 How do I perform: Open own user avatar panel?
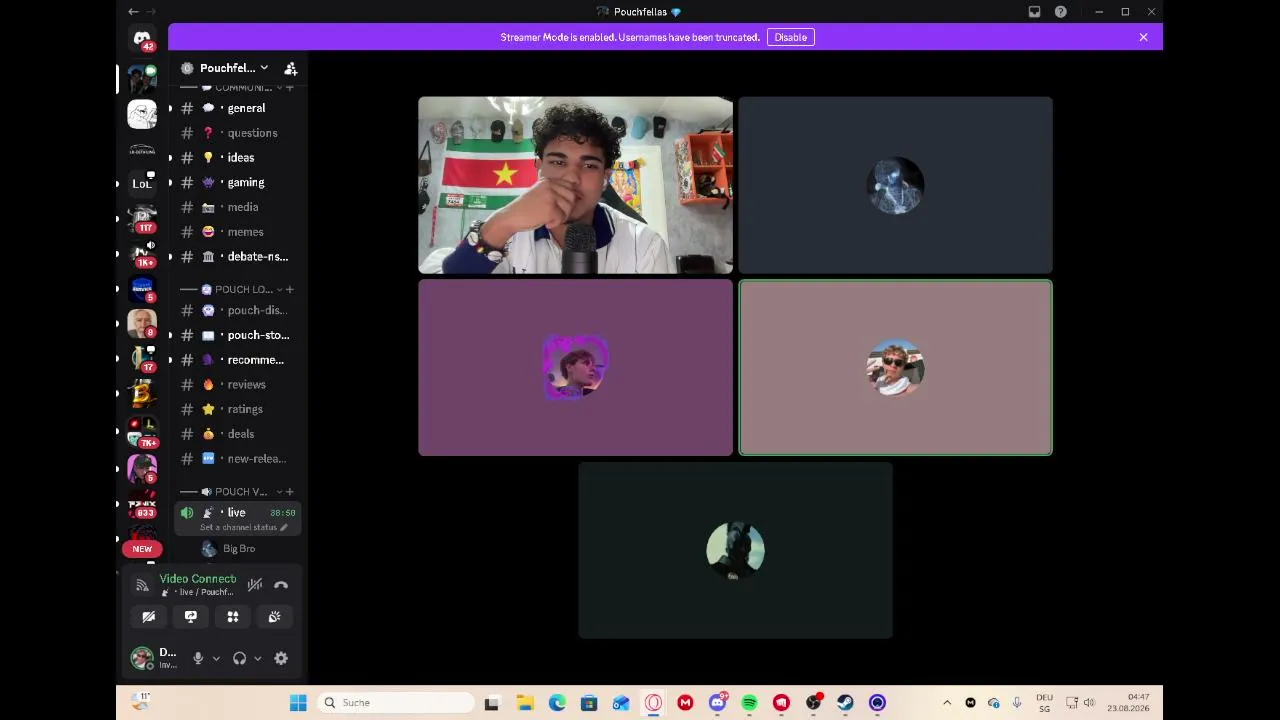pos(142,658)
